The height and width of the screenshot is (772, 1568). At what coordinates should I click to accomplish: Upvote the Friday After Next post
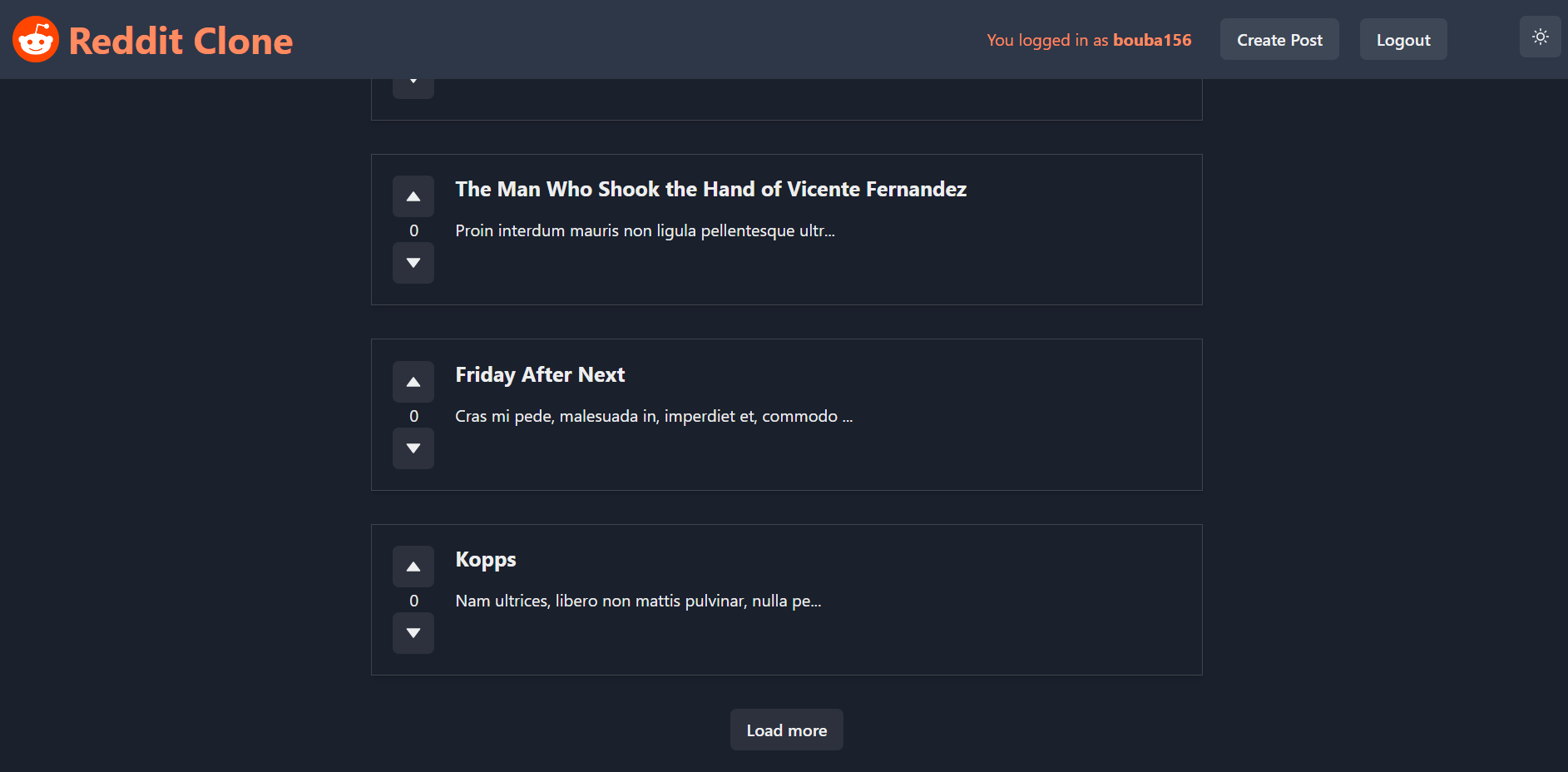pyautogui.click(x=413, y=382)
